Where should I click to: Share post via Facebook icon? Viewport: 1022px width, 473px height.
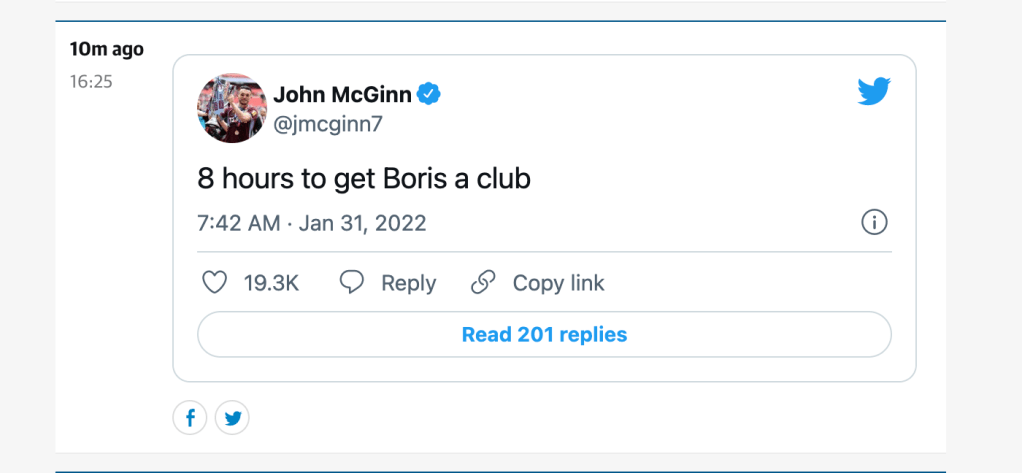pos(190,418)
